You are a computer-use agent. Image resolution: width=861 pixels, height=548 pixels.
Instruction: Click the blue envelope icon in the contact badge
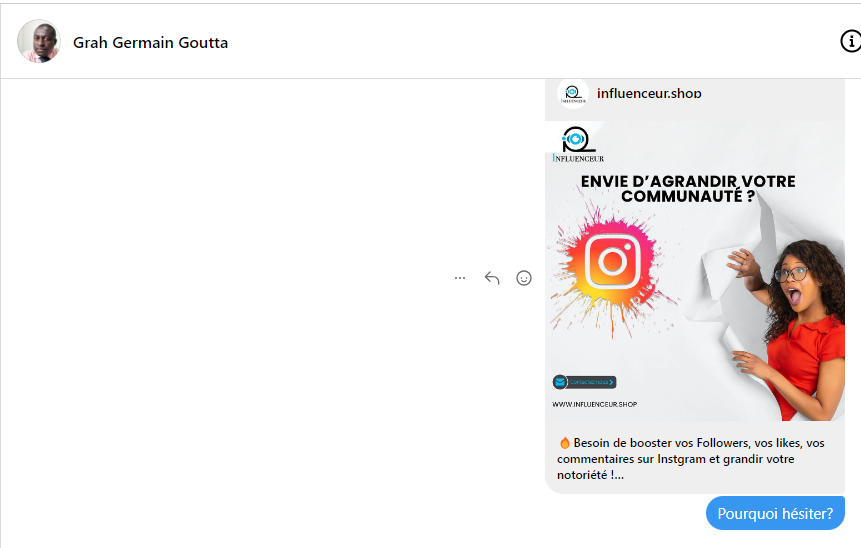[x=560, y=382]
